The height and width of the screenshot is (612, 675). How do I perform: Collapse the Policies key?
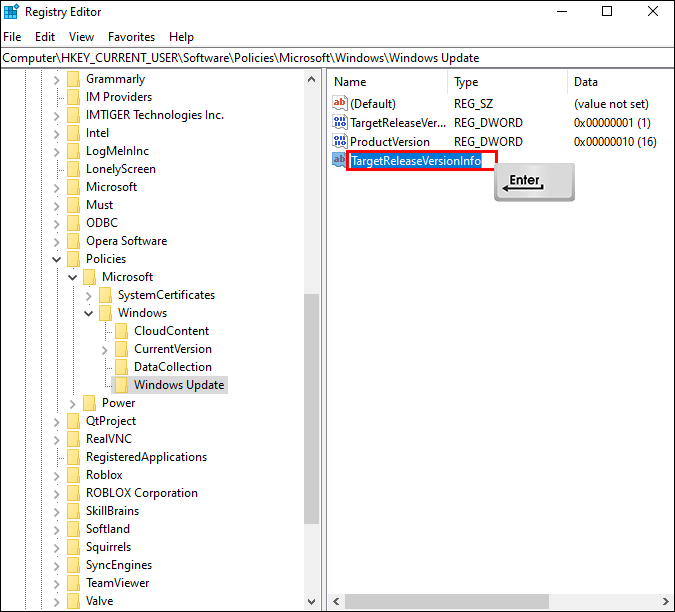56,260
